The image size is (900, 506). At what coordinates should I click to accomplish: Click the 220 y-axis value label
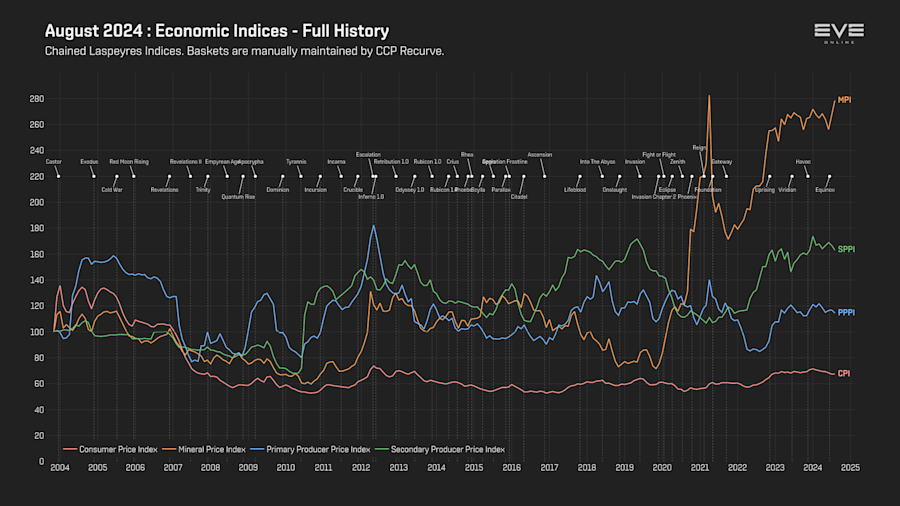click(37, 177)
